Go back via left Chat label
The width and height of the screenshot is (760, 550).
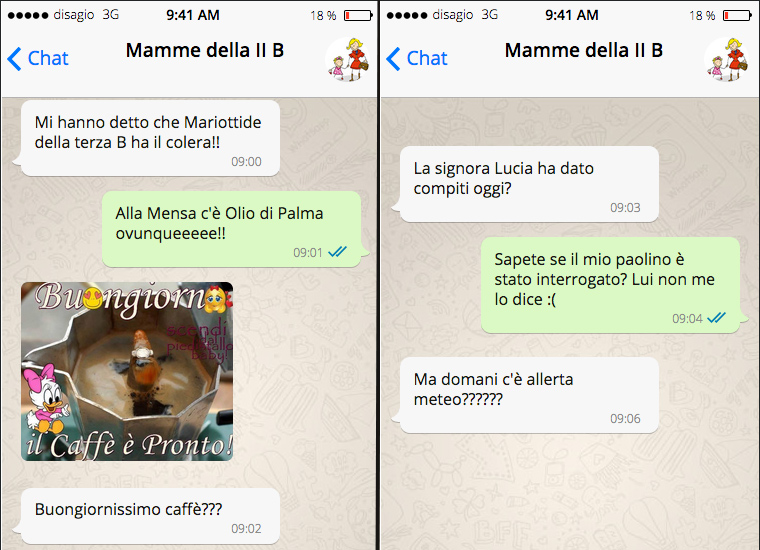48,58
